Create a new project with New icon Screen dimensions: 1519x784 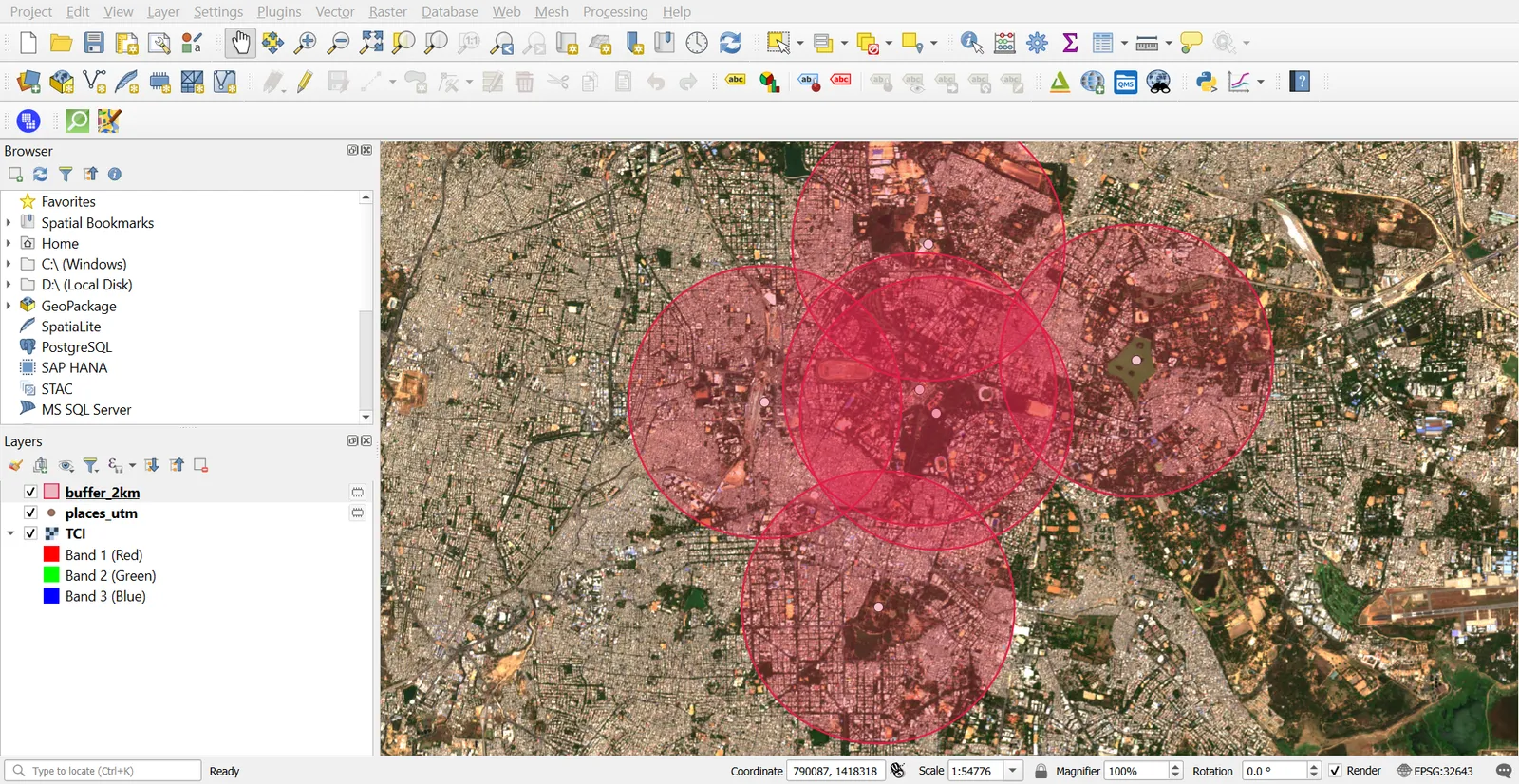(x=28, y=43)
